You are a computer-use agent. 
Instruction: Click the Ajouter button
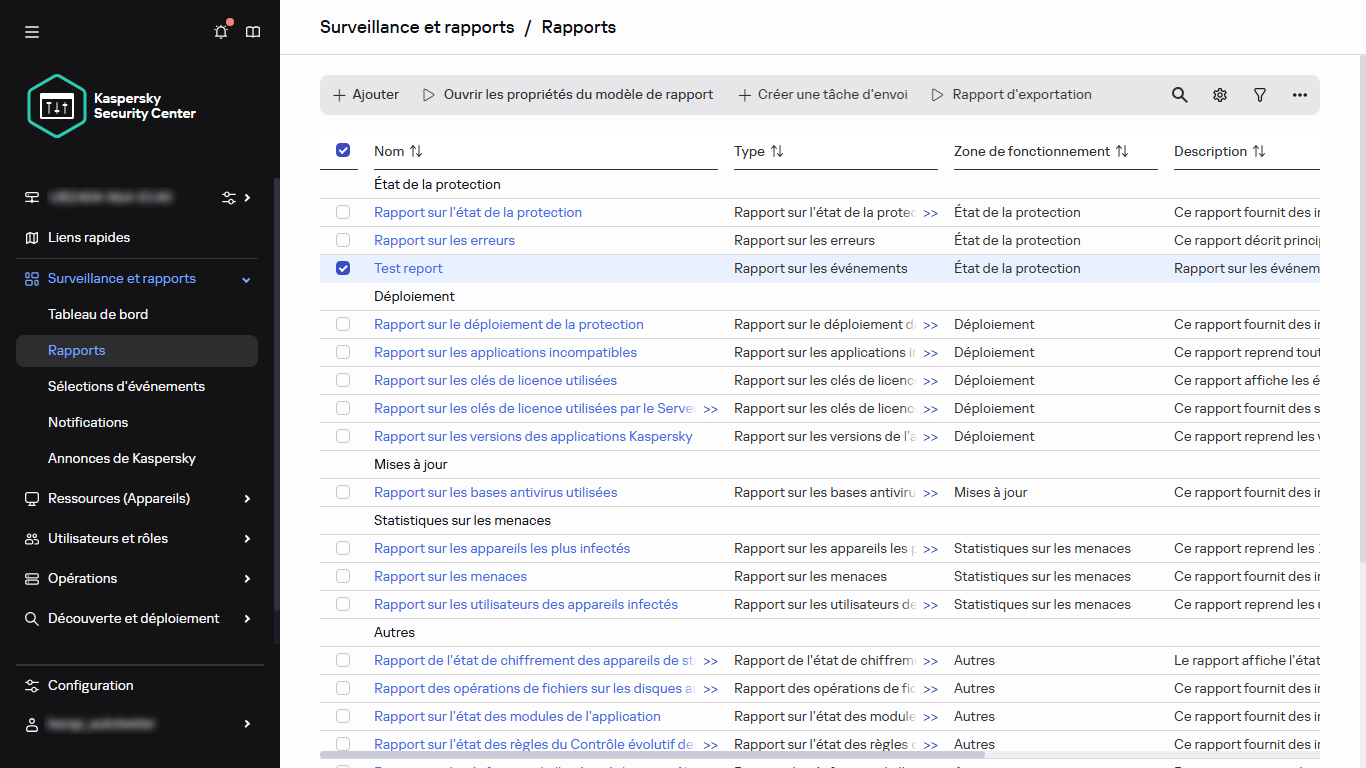pyautogui.click(x=366, y=95)
